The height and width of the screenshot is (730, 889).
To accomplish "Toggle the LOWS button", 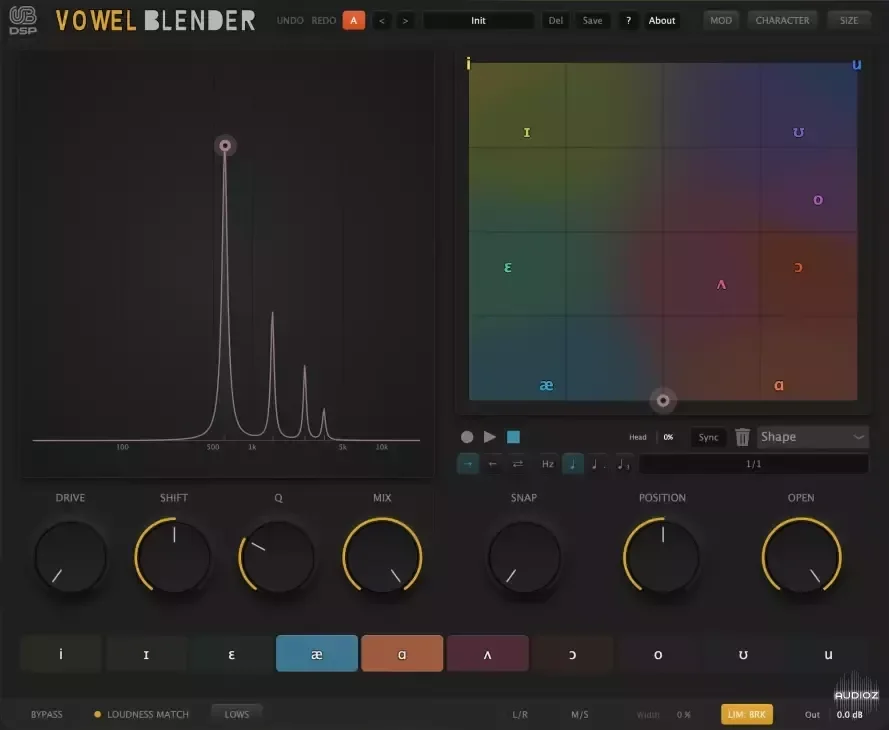I will click(x=236, y=714).
